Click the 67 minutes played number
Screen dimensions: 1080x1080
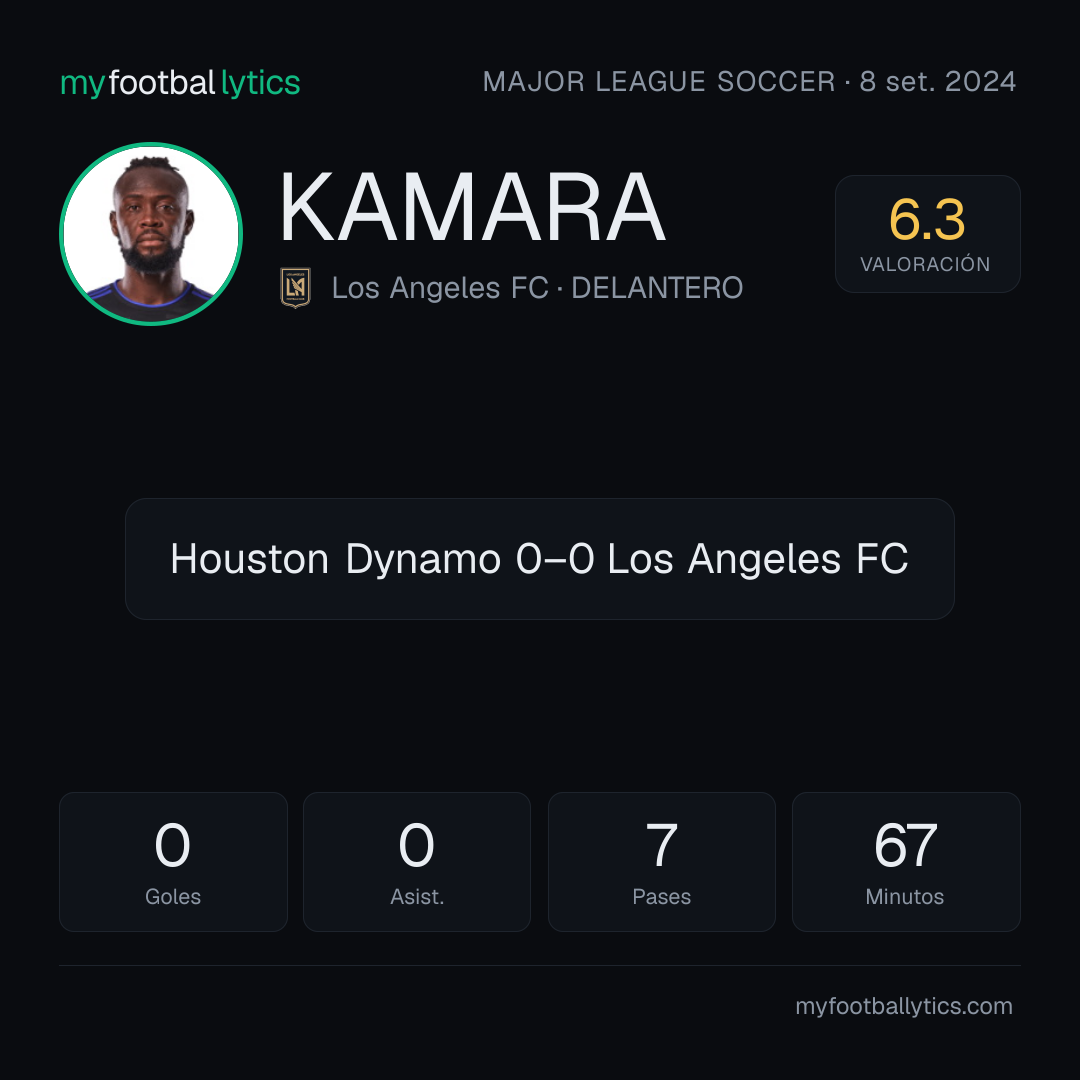[906, 845]
